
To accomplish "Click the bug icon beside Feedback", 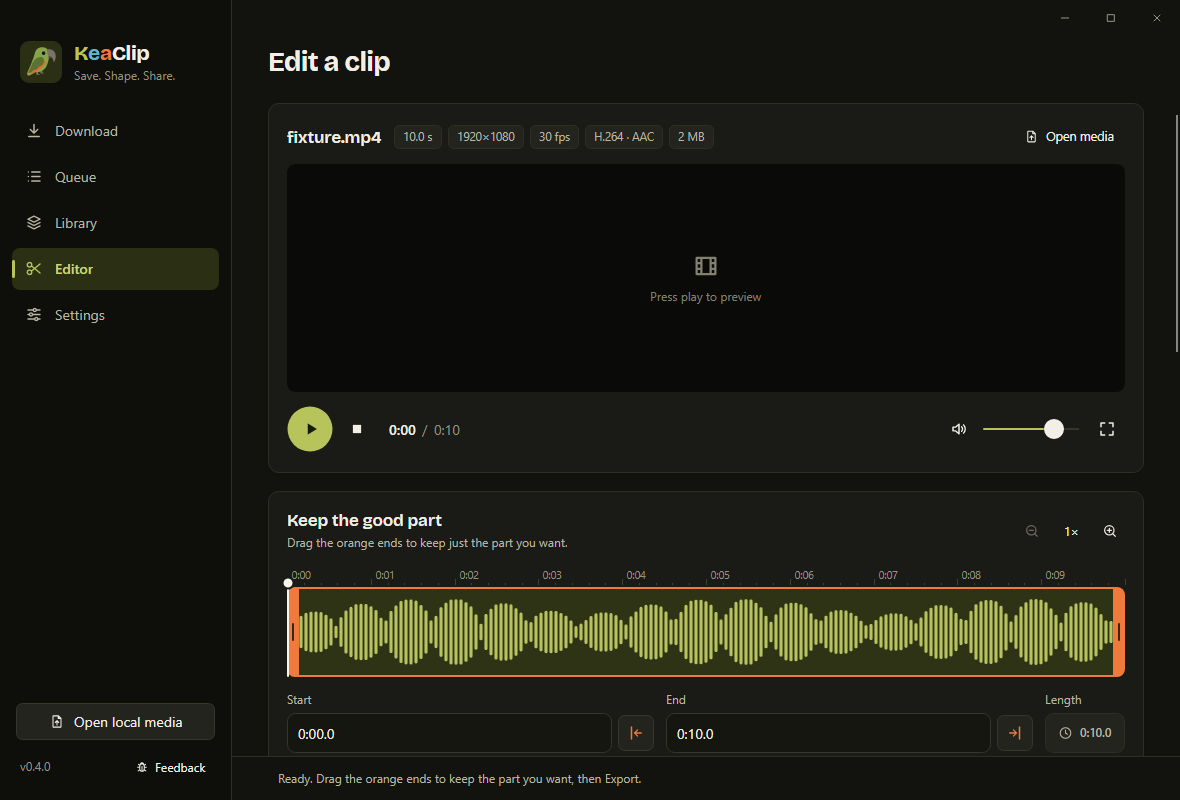I will point(142,768).
